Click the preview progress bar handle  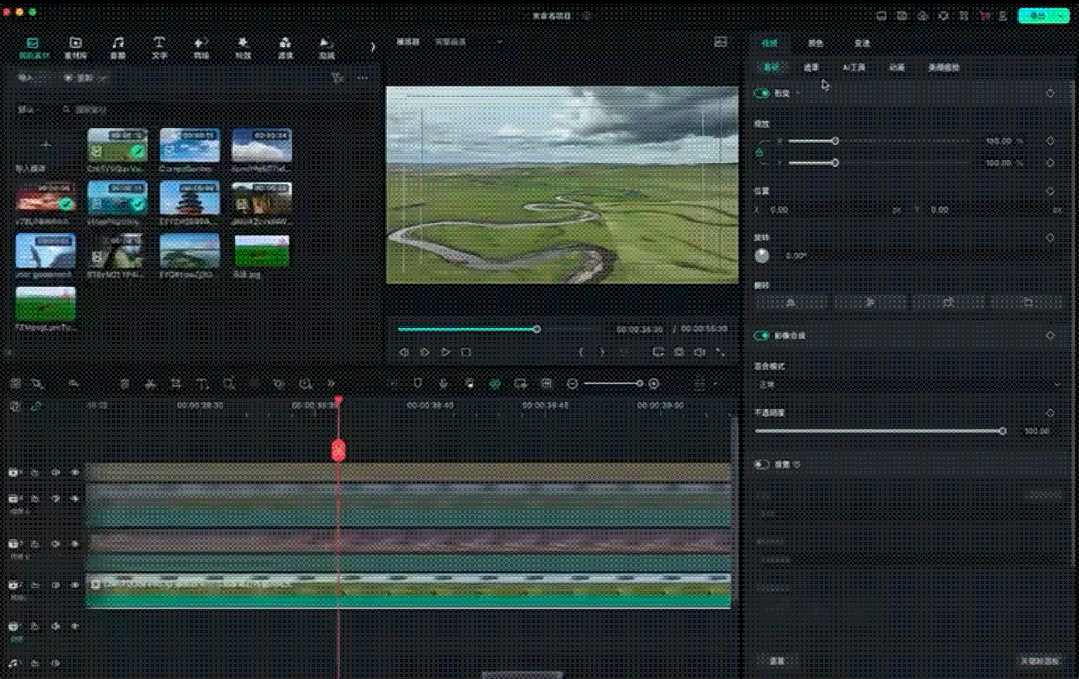[537, 330]
